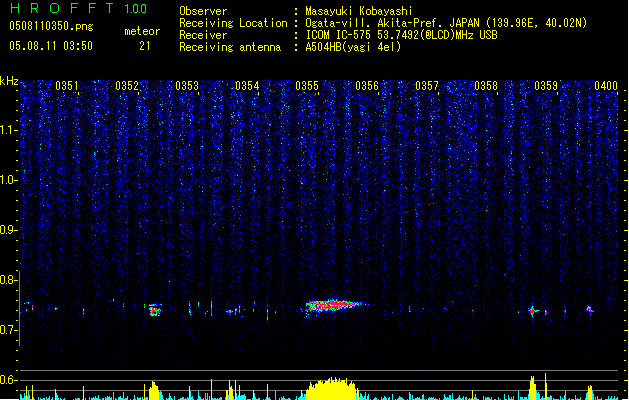Click the meteor echo near 0352
Image resolution: width=629 pixels, height=400 pixels.
coord(155,310)
